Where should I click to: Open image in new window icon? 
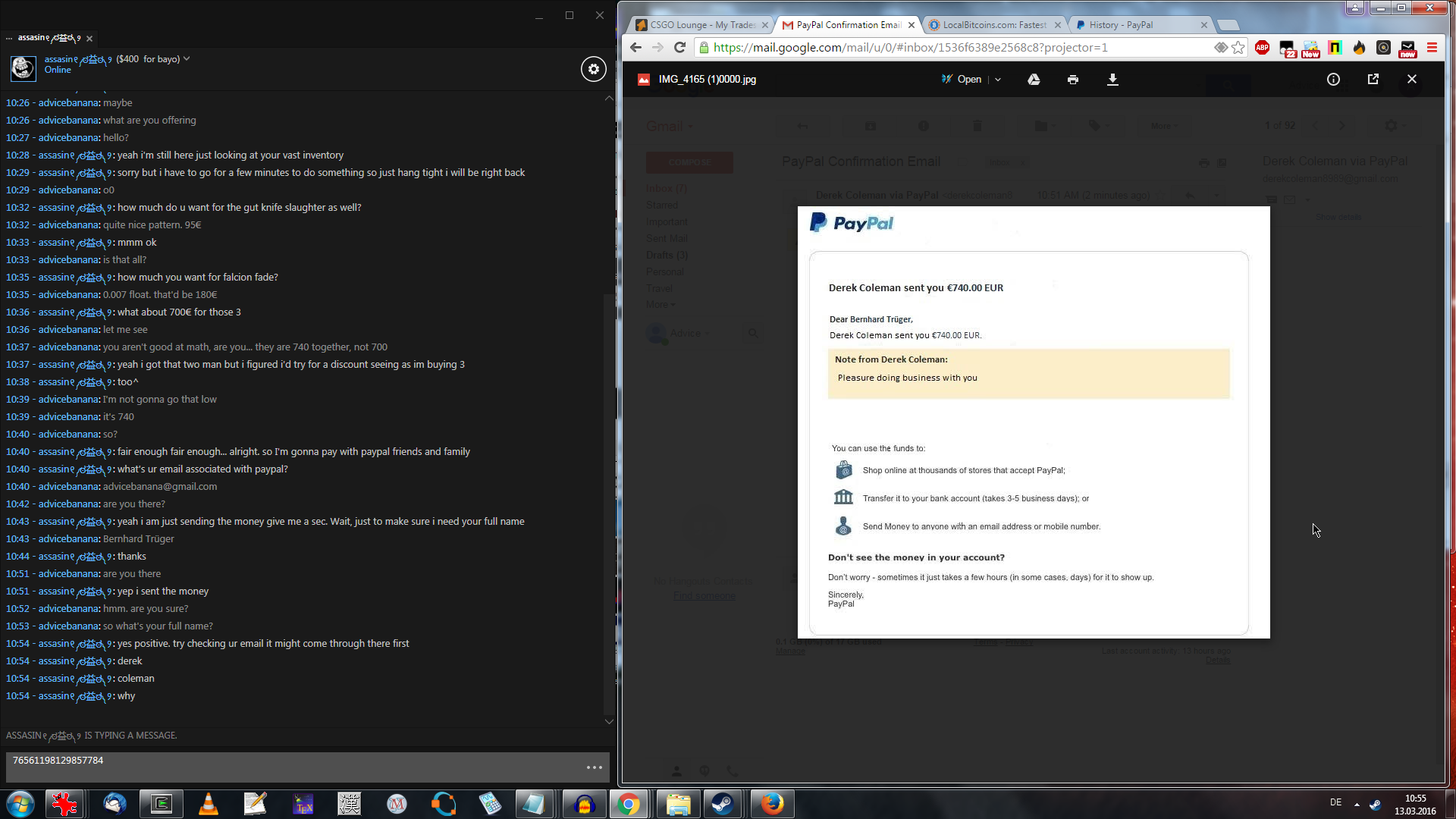pos(1373,79)
